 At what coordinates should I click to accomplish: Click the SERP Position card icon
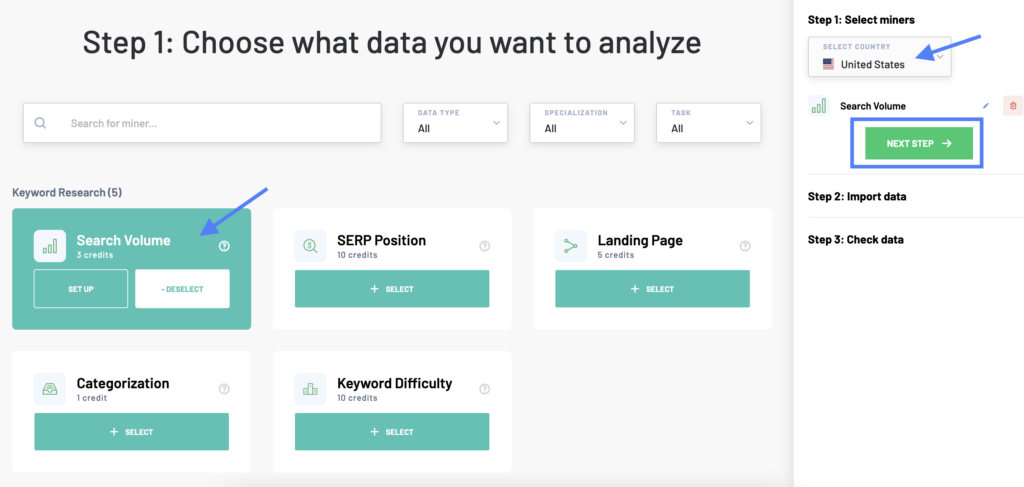coord(310,246)
